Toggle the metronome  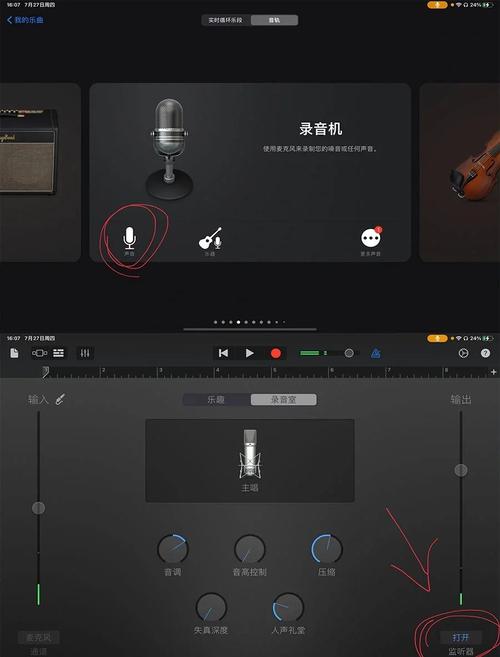pyautogui.click(x=376, y=353)
